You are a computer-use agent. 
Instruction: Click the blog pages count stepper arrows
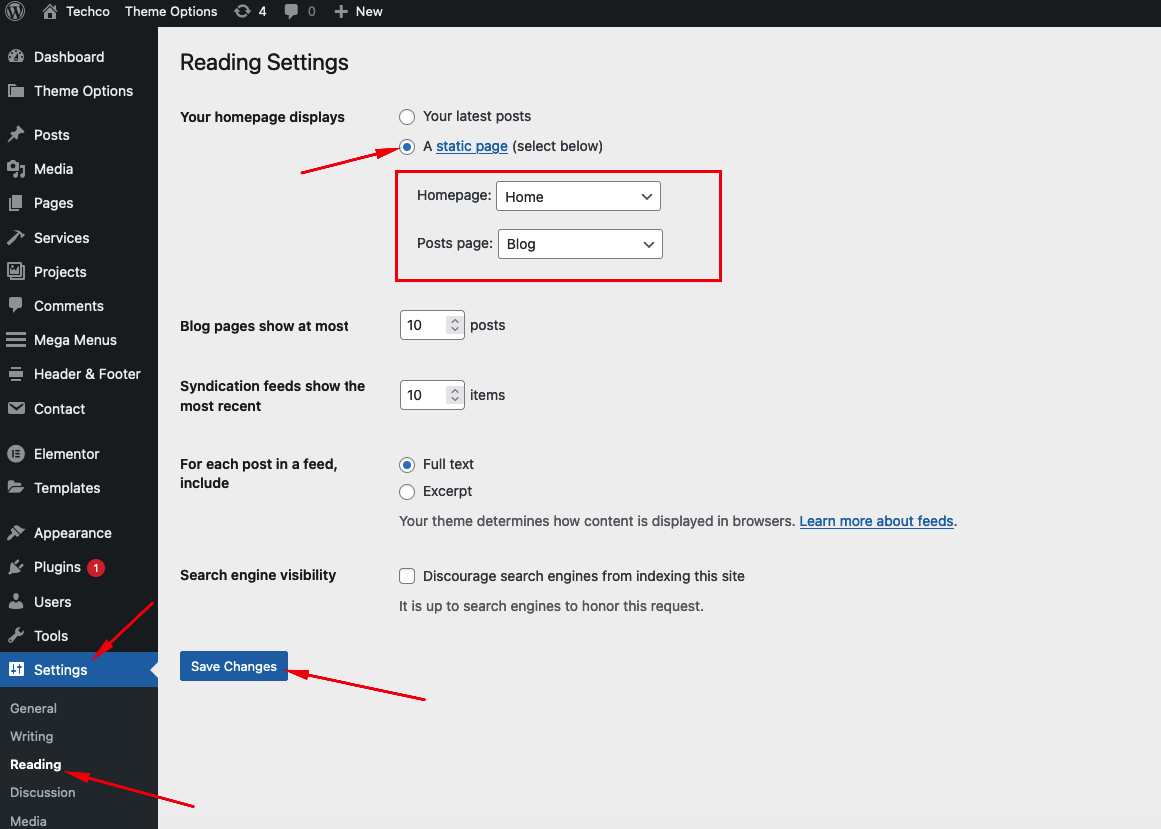click(x=455, y=325)
